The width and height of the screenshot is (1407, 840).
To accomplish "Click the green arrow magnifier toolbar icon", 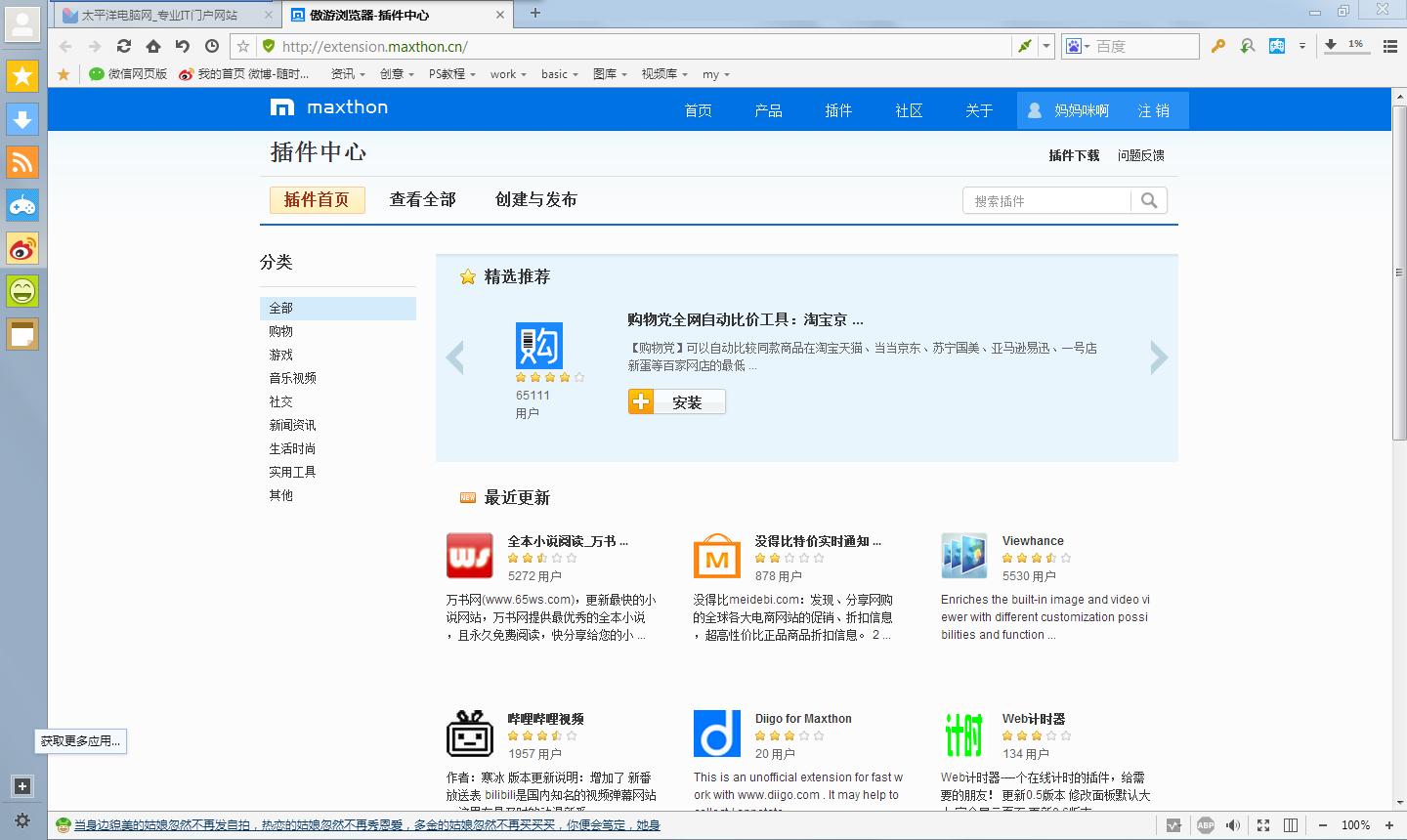I will point(1248,46).
